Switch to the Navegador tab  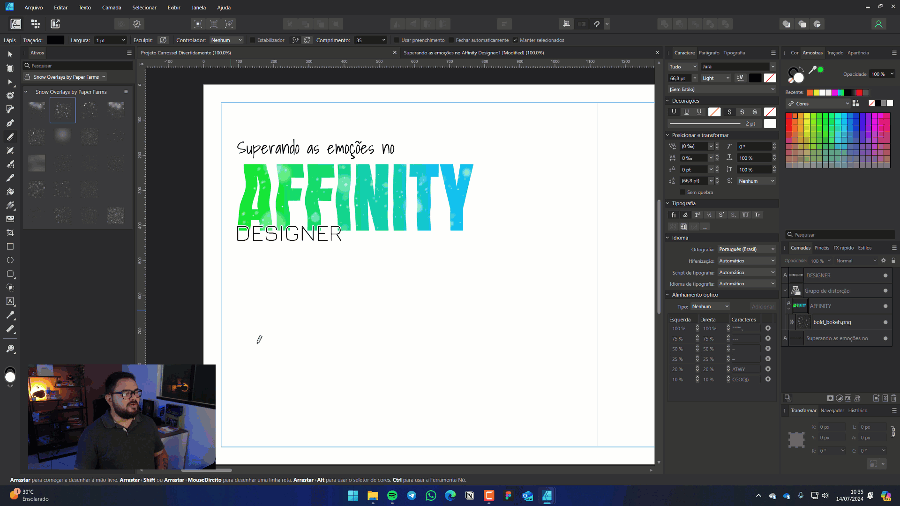point(832,410)
